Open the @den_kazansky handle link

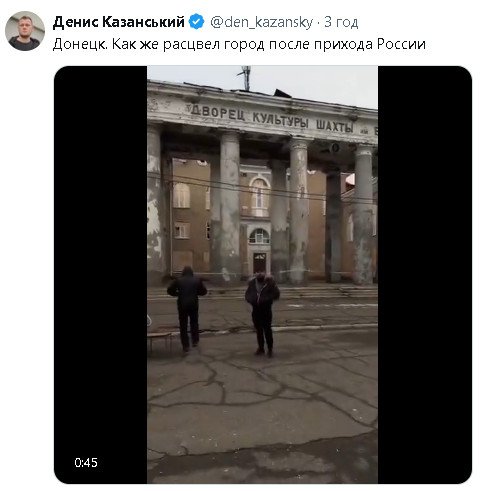click(x=262, y=22)
